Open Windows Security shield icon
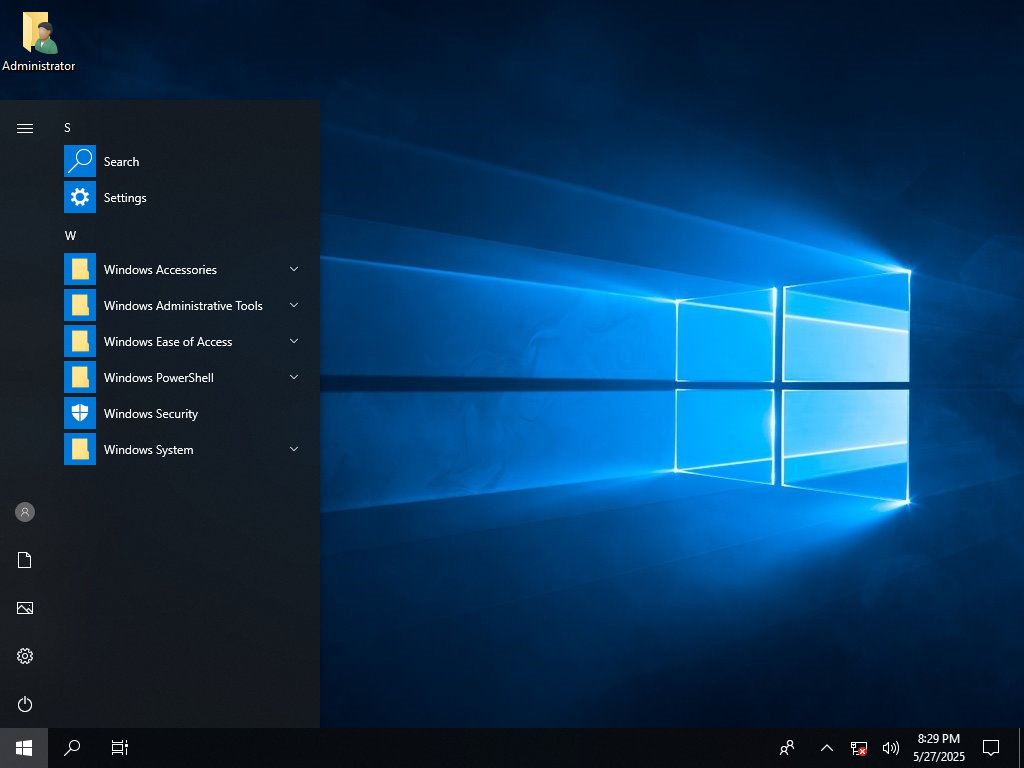Viewport: 1024px width, 768px height. coord(80,413)
